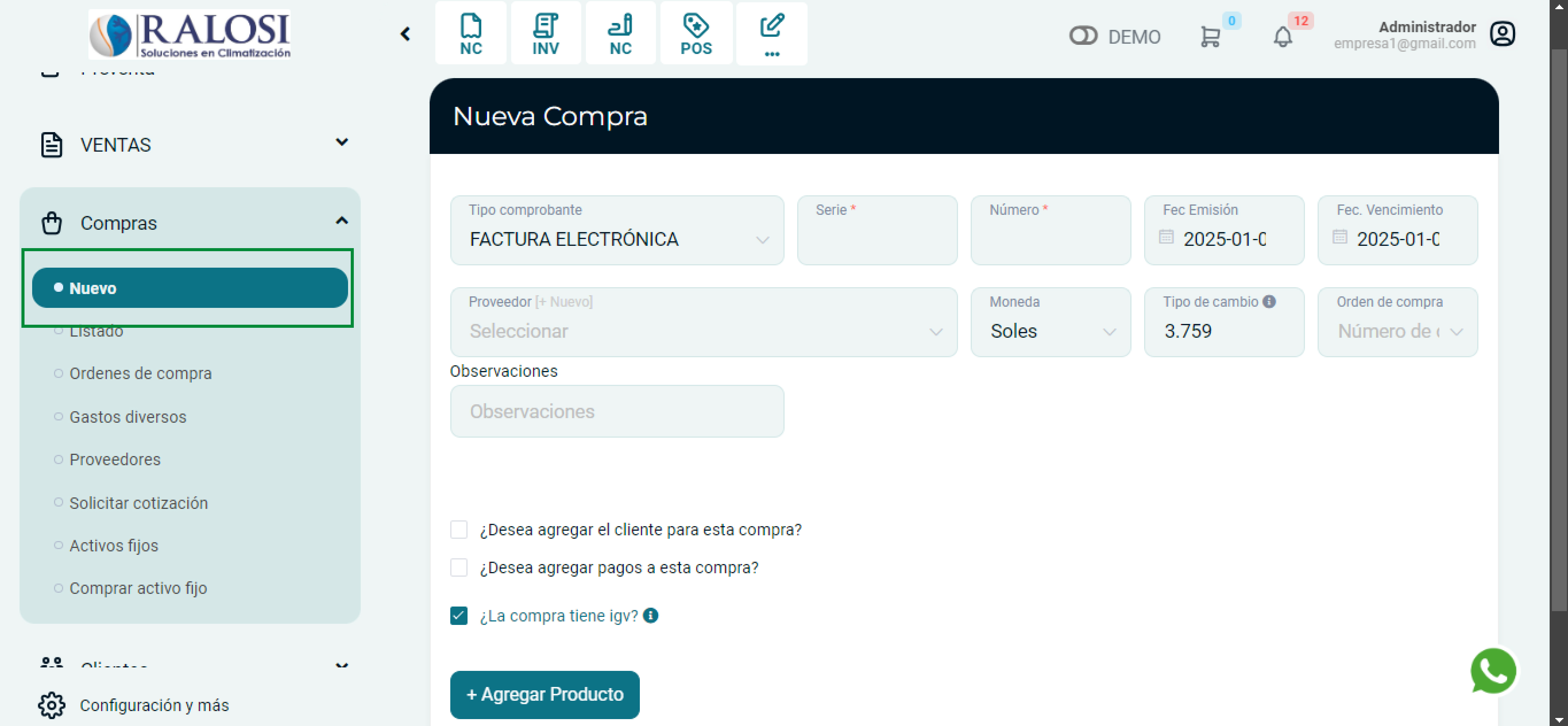Collapse the Compras menu section
1568x726 pixels.
[x=342, y=220]
